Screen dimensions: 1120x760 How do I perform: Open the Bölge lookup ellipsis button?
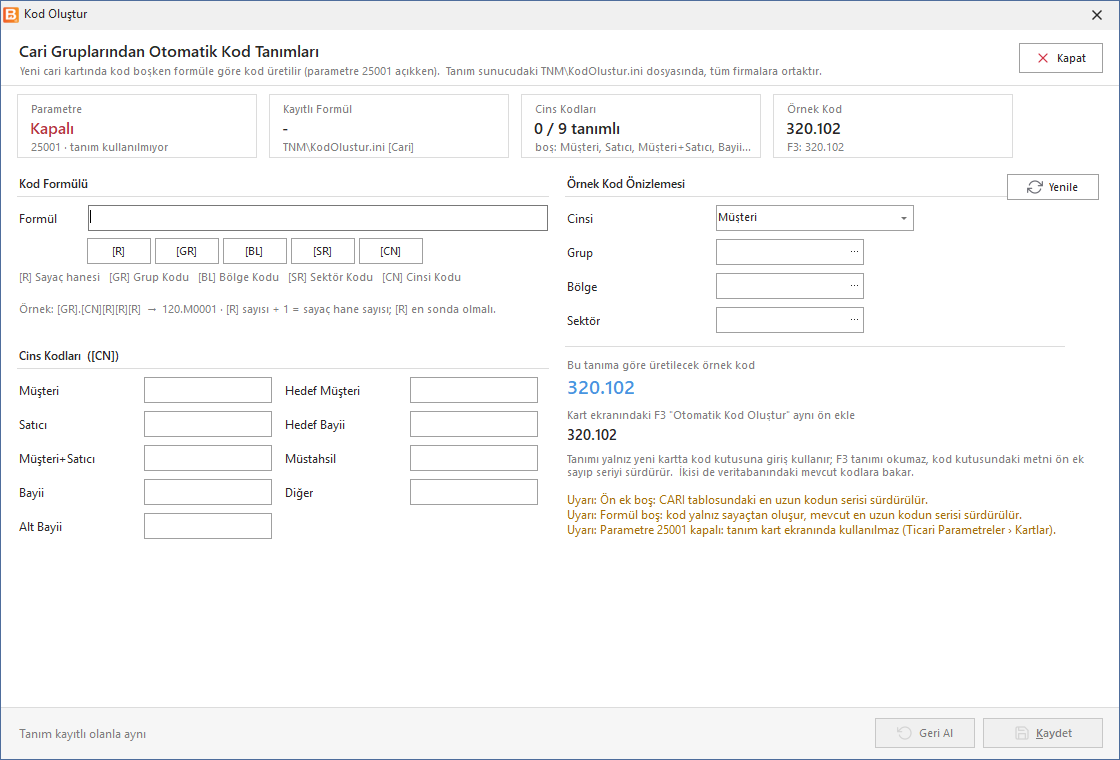tap(854, 286)
